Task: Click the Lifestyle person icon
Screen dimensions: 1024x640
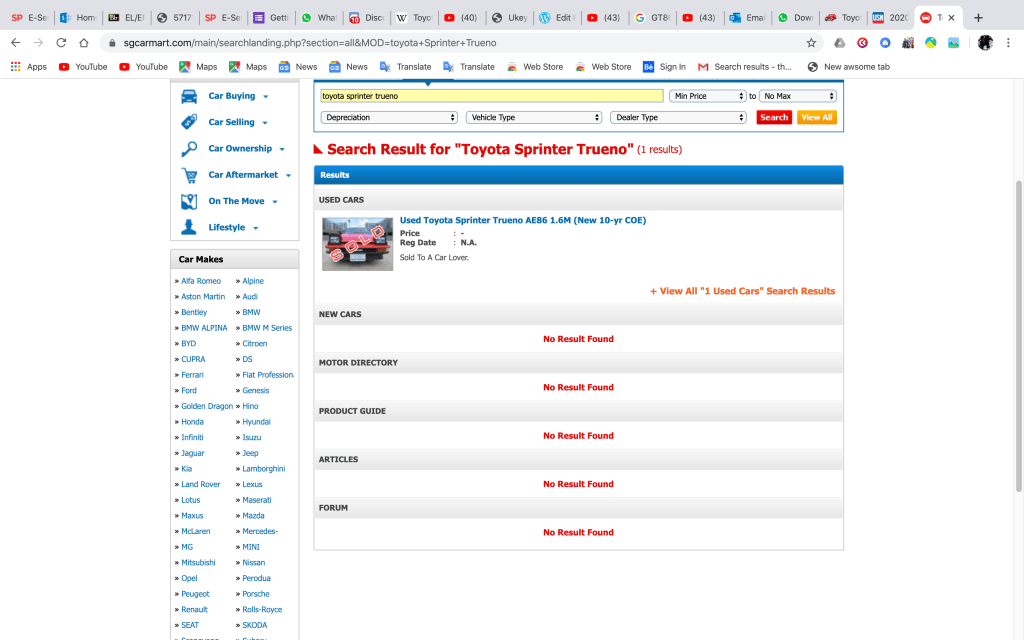Action: (x=189, y=227)
